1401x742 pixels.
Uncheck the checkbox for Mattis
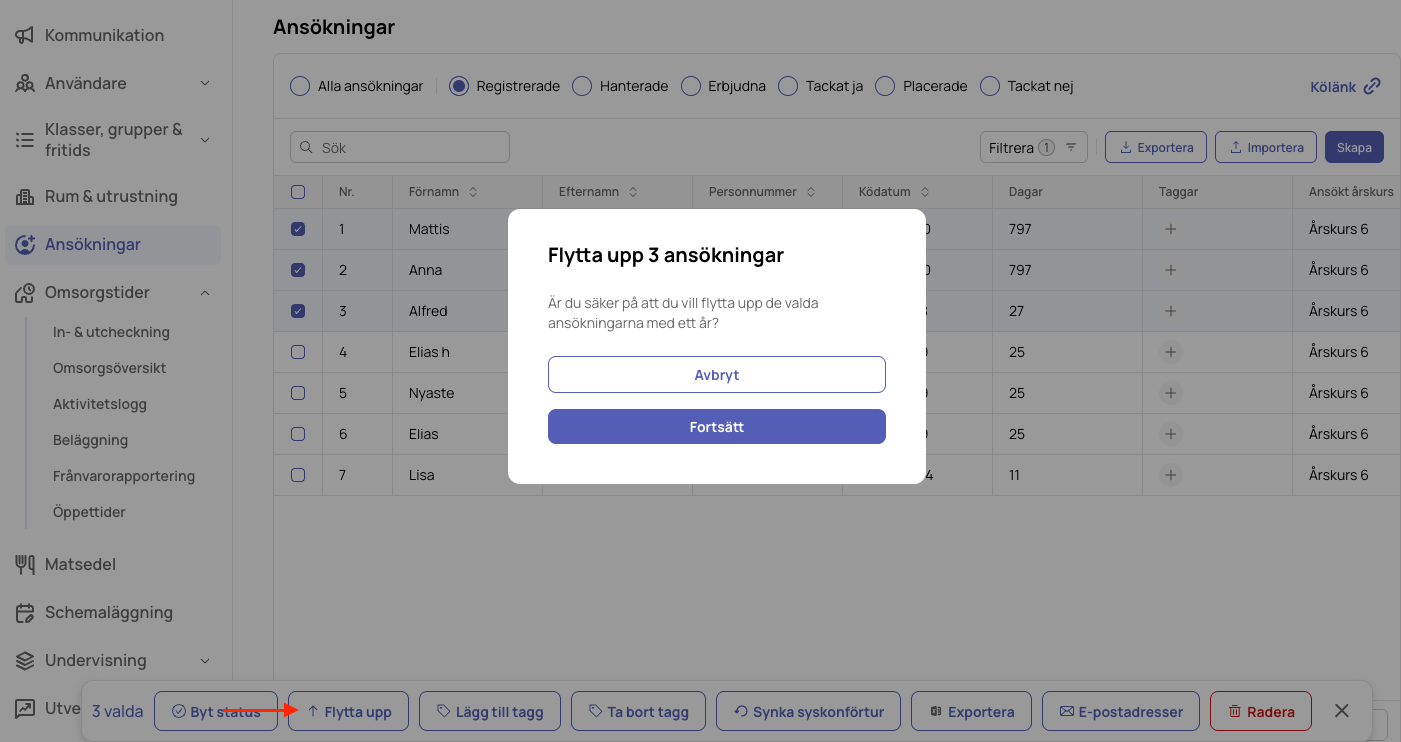tap(298, 229)
